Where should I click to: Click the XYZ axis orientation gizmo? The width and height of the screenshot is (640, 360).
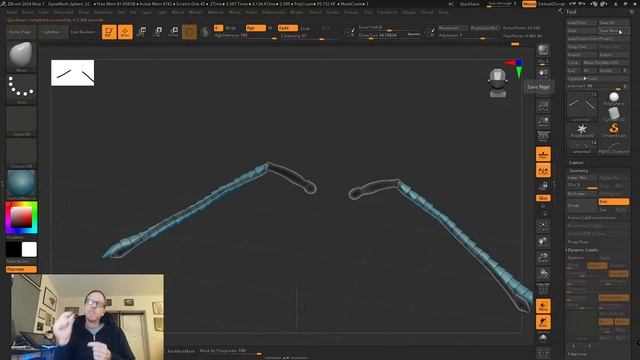point(515,68)
